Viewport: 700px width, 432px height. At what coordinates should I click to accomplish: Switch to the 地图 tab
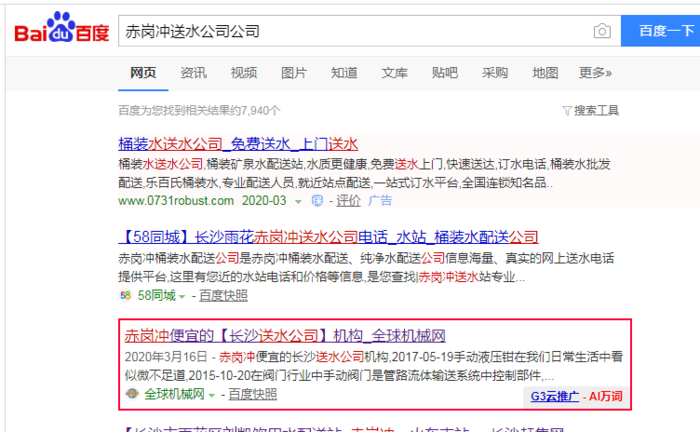545,73
